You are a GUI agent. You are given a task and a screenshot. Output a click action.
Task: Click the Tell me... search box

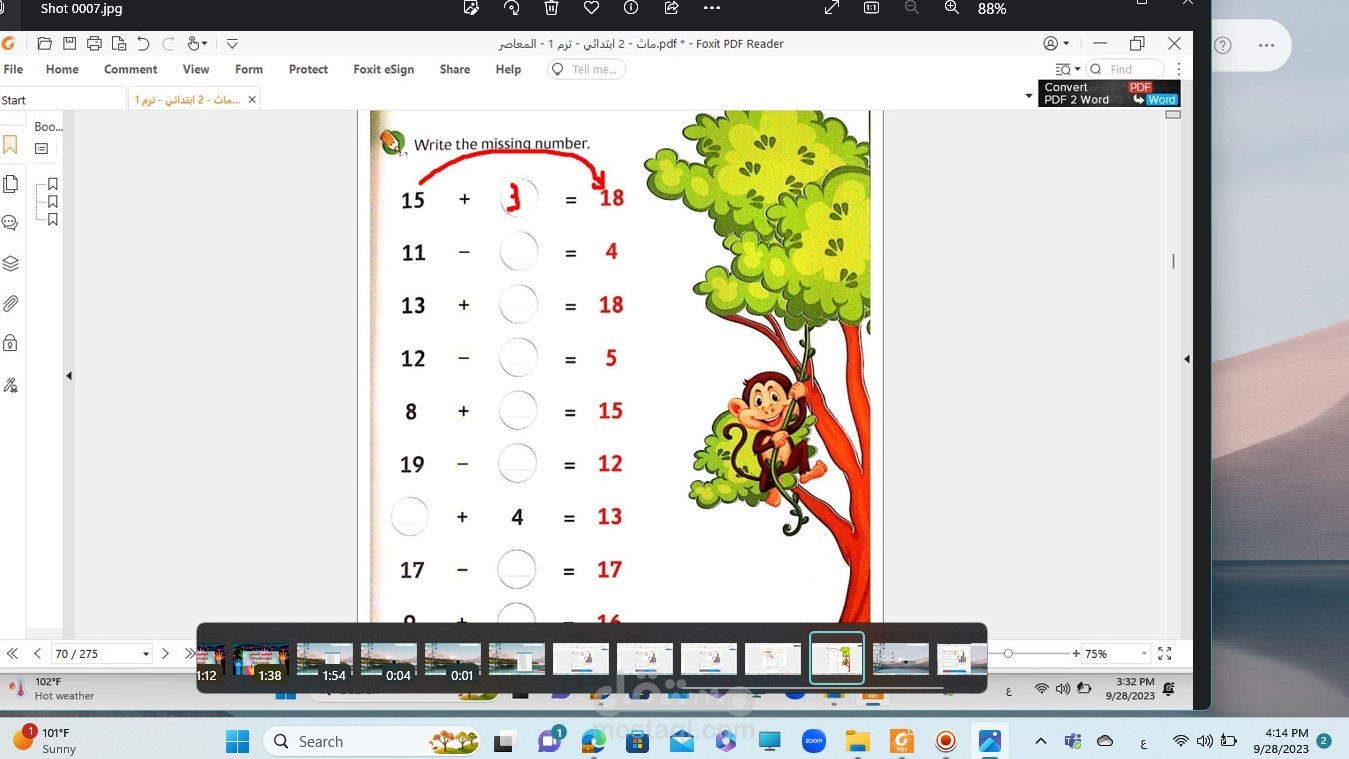pyautogui.click(x=587, y=69)
